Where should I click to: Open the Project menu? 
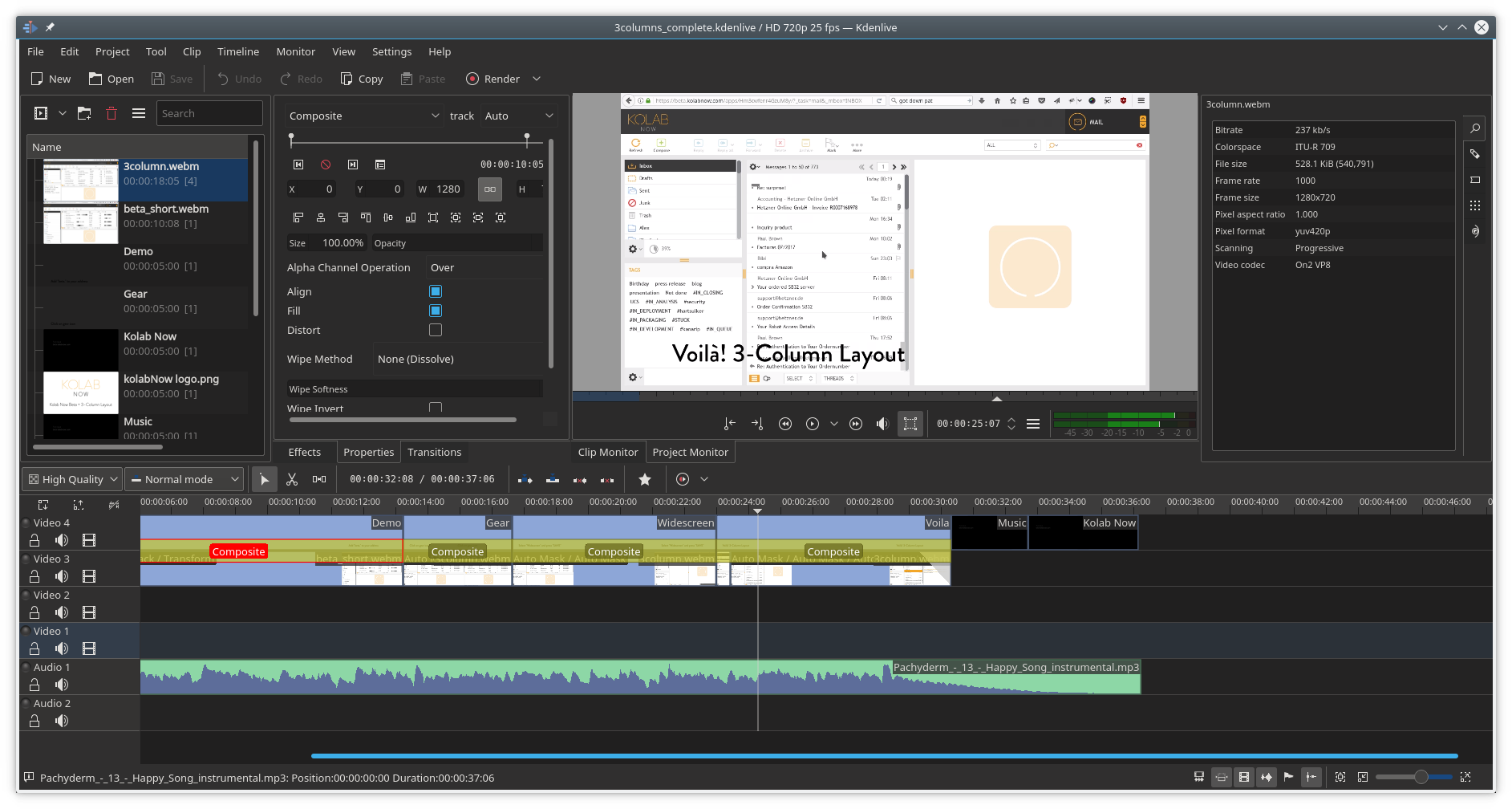(x=112, y=51)
